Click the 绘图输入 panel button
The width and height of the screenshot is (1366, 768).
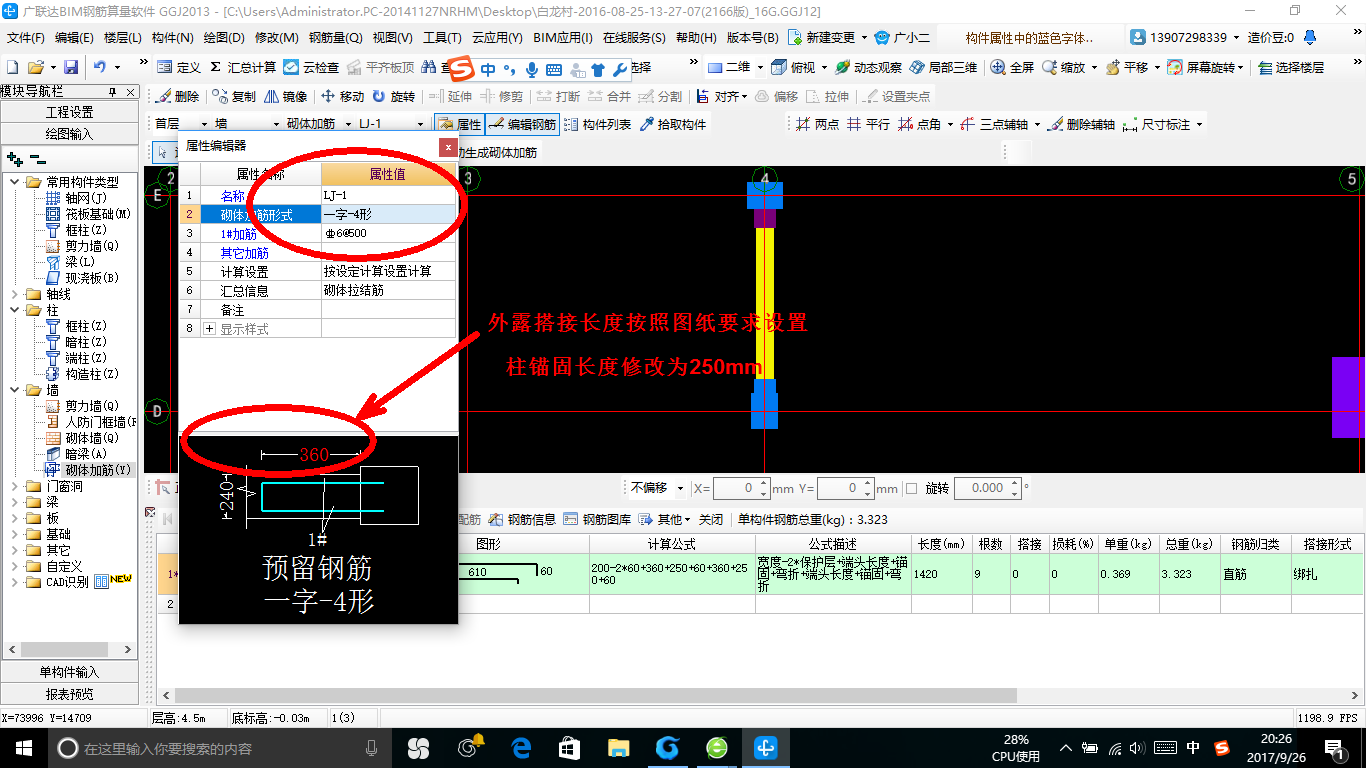[69, 134]
